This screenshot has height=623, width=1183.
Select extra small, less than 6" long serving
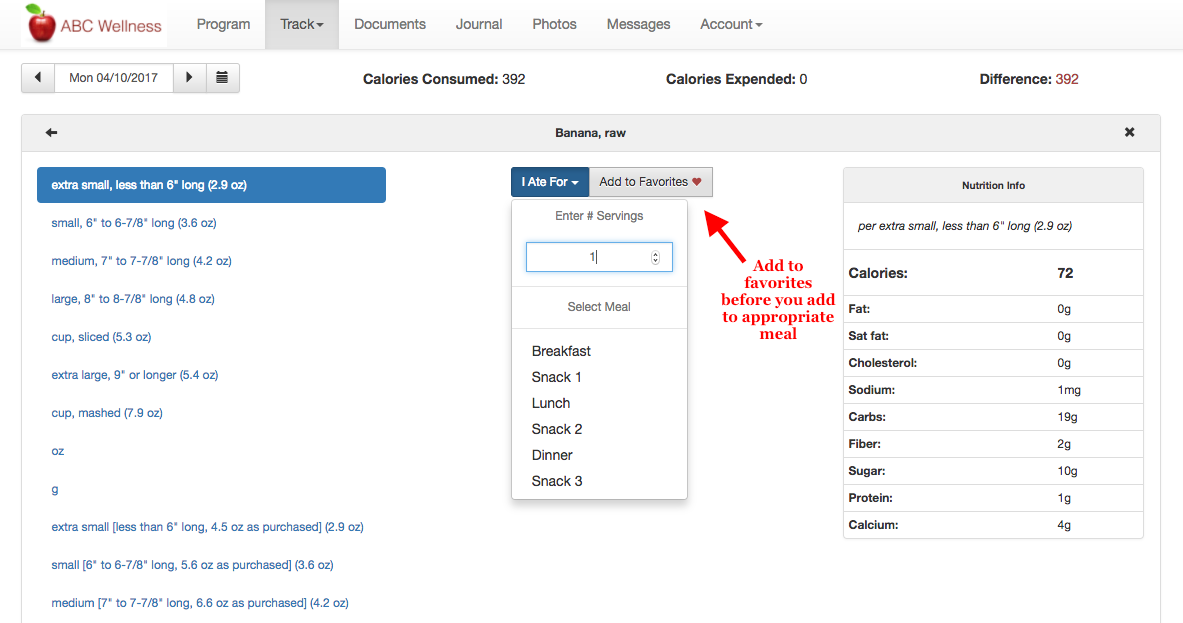point(211,185)
